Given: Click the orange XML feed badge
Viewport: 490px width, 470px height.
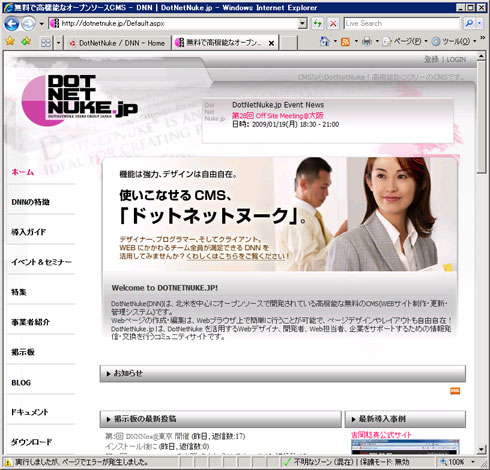Looking at the screenshot, I should 455,391.
